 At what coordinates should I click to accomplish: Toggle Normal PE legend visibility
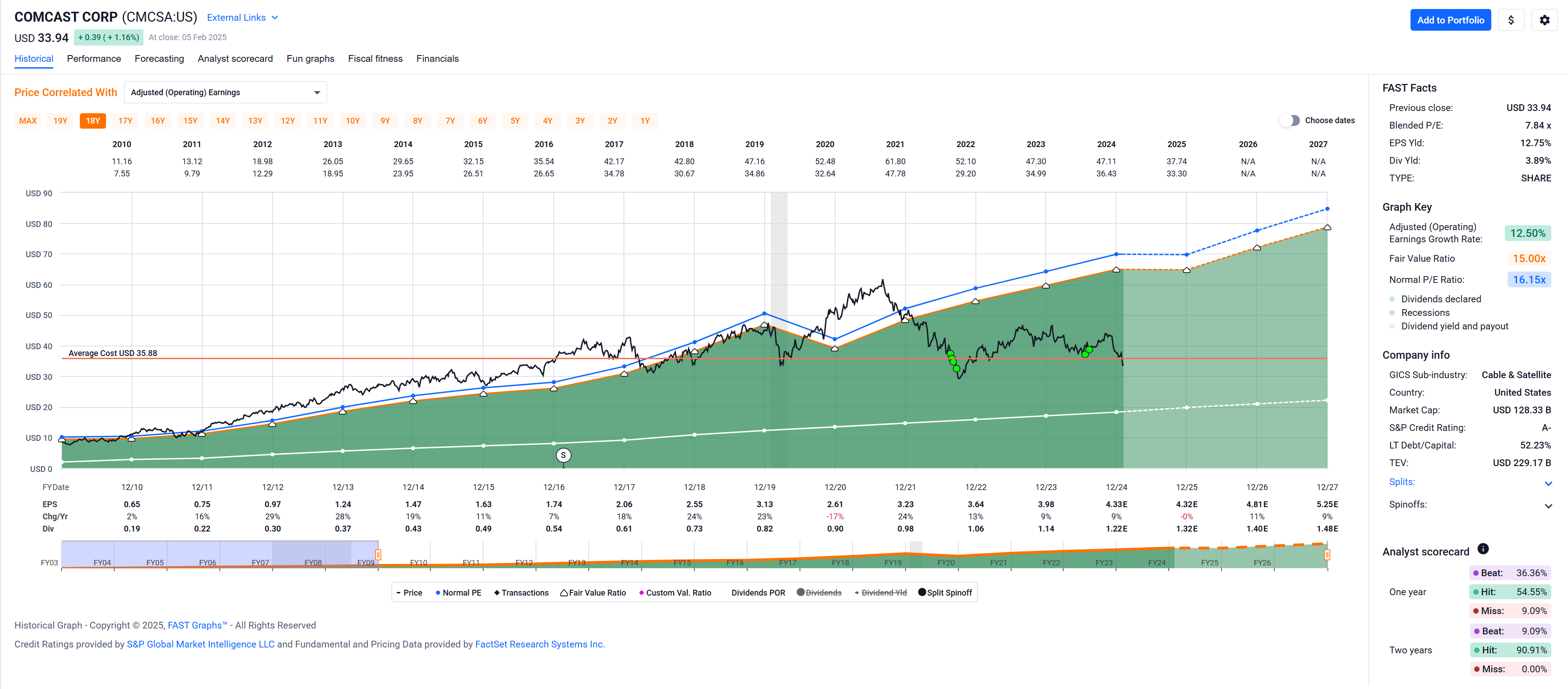pyautogui.click(x=458, y=593)
